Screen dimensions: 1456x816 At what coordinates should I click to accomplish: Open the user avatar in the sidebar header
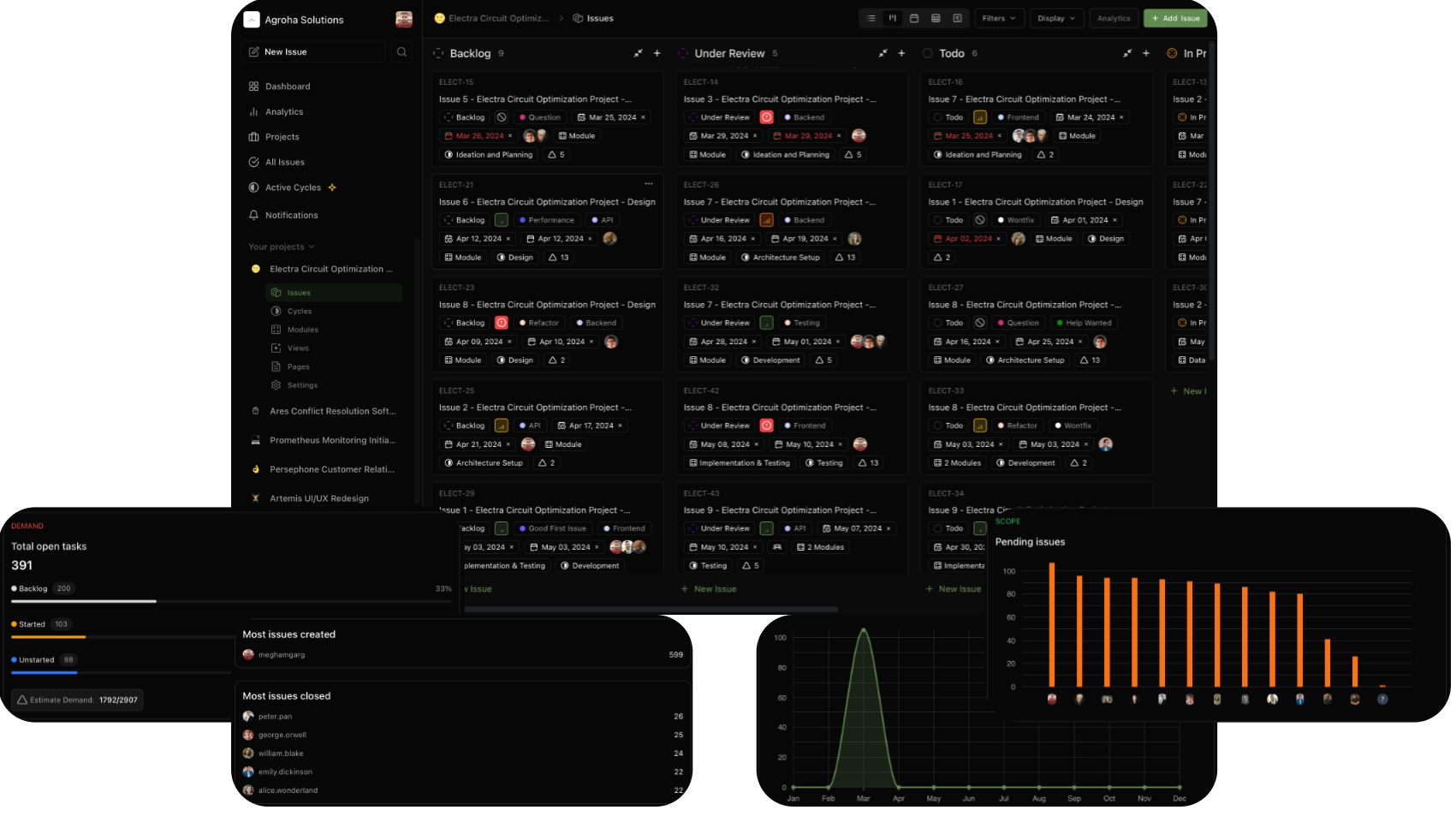tap(404, 19)
